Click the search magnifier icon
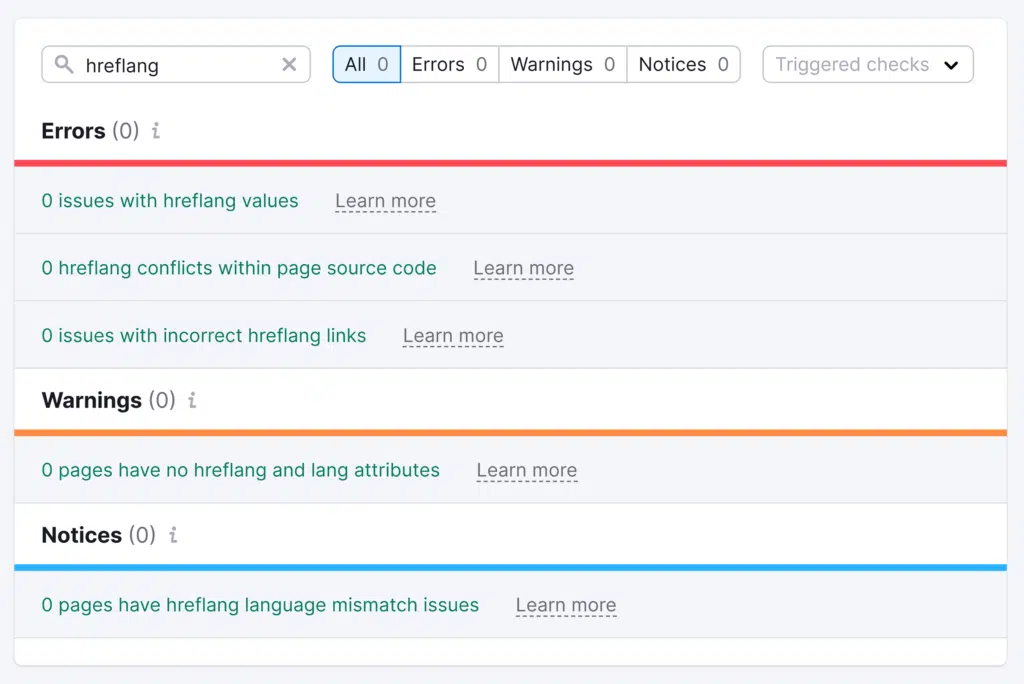Image resolution: width=1024 pixels, height=684 pixels. [64, 65]
